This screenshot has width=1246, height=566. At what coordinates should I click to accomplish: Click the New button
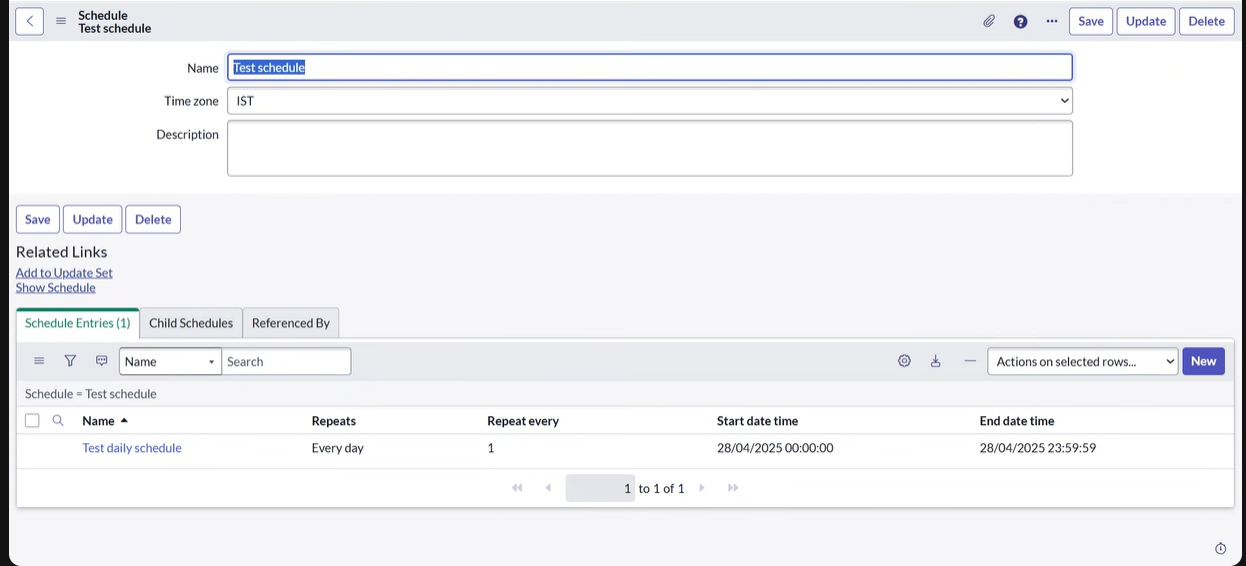click(x=1203, y=361)
